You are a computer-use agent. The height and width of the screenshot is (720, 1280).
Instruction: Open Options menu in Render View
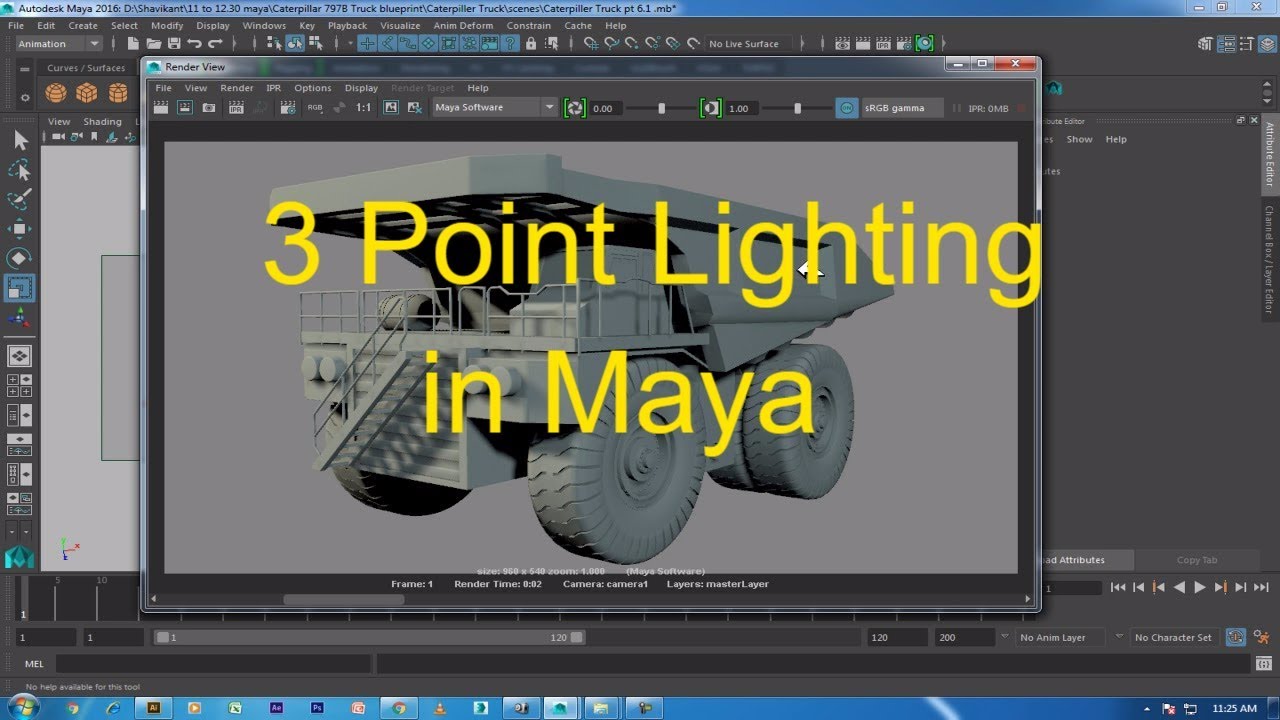tap(313, 88)
